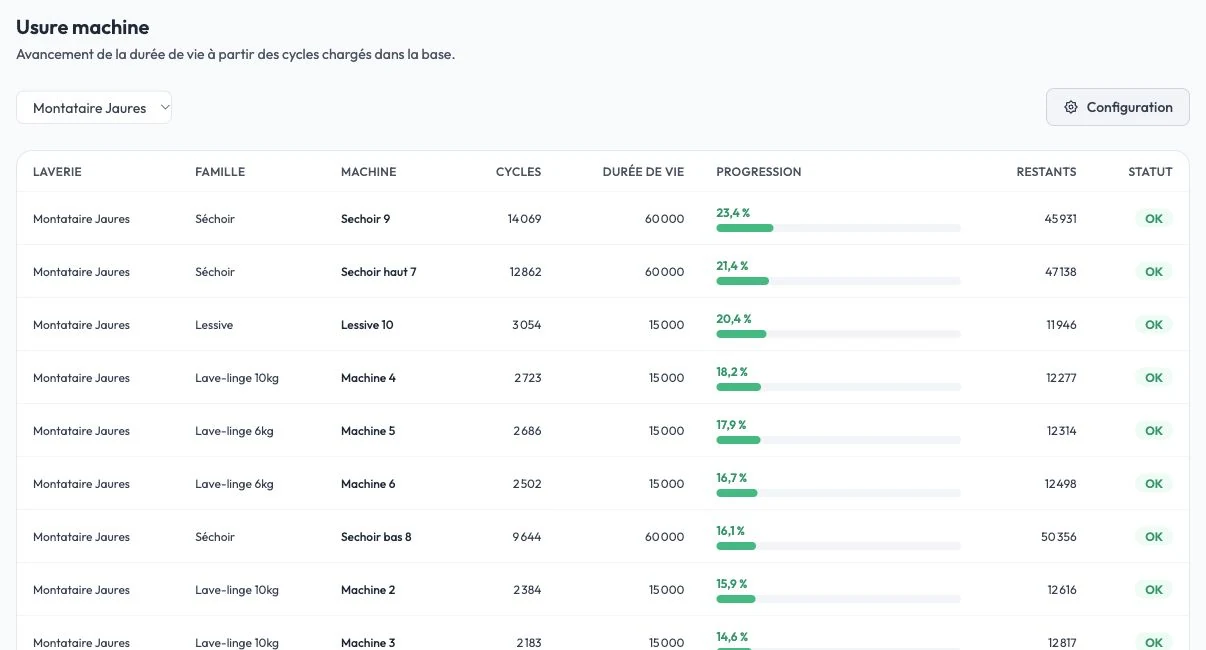Click the FAMILLE column header
1206x650 pixels.
pos(220,172)
